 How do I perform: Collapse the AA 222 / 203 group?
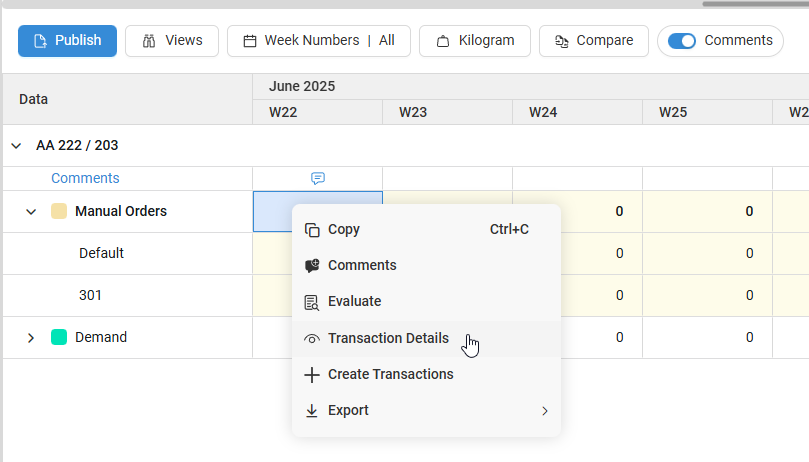(x=16, y=146)
